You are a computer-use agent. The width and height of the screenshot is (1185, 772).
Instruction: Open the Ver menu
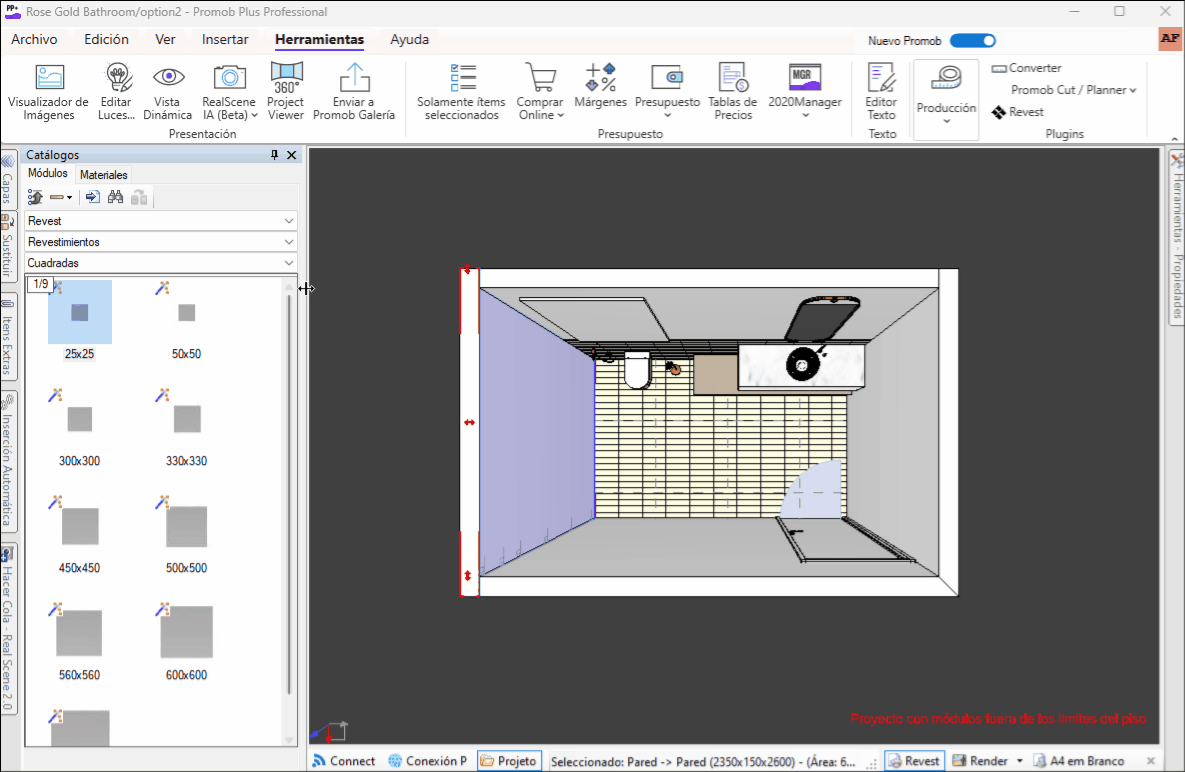(x=165, y=39)
